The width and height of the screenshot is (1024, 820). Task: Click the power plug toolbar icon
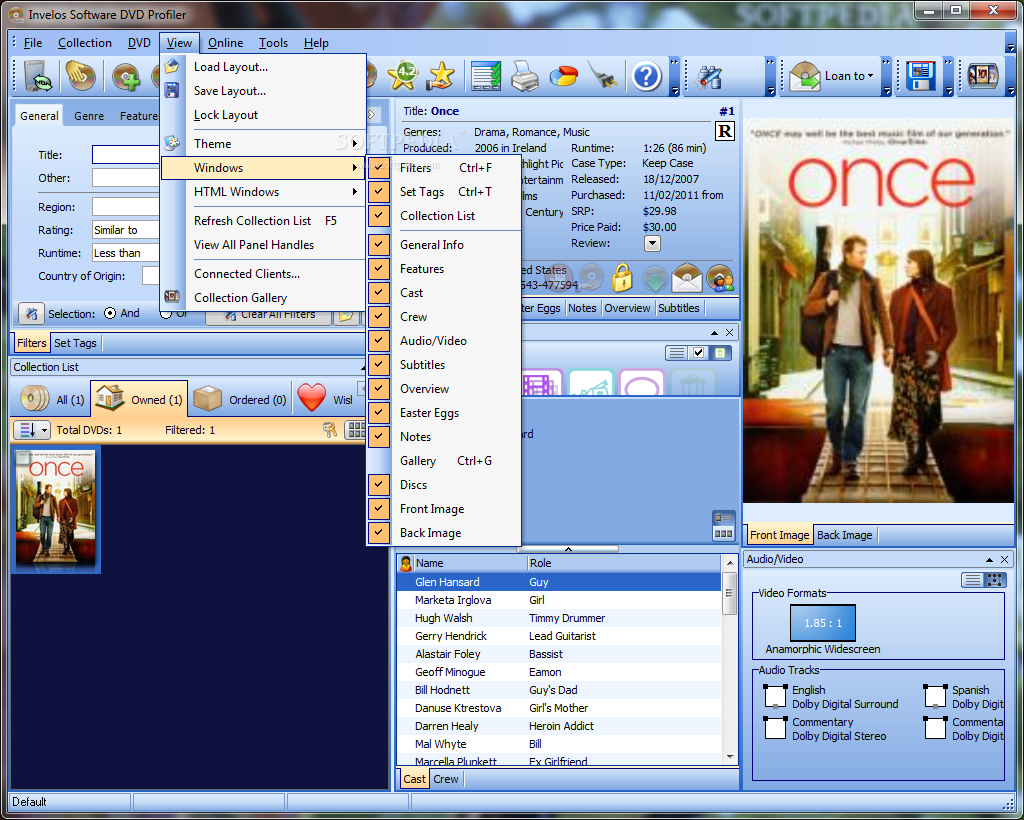[x=603, y=76]
